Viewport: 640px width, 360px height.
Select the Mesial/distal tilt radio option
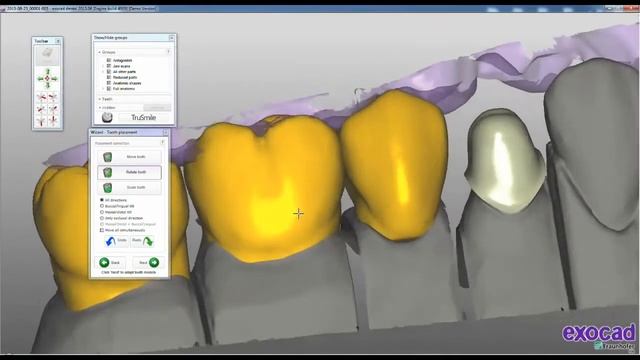(102, 212)
